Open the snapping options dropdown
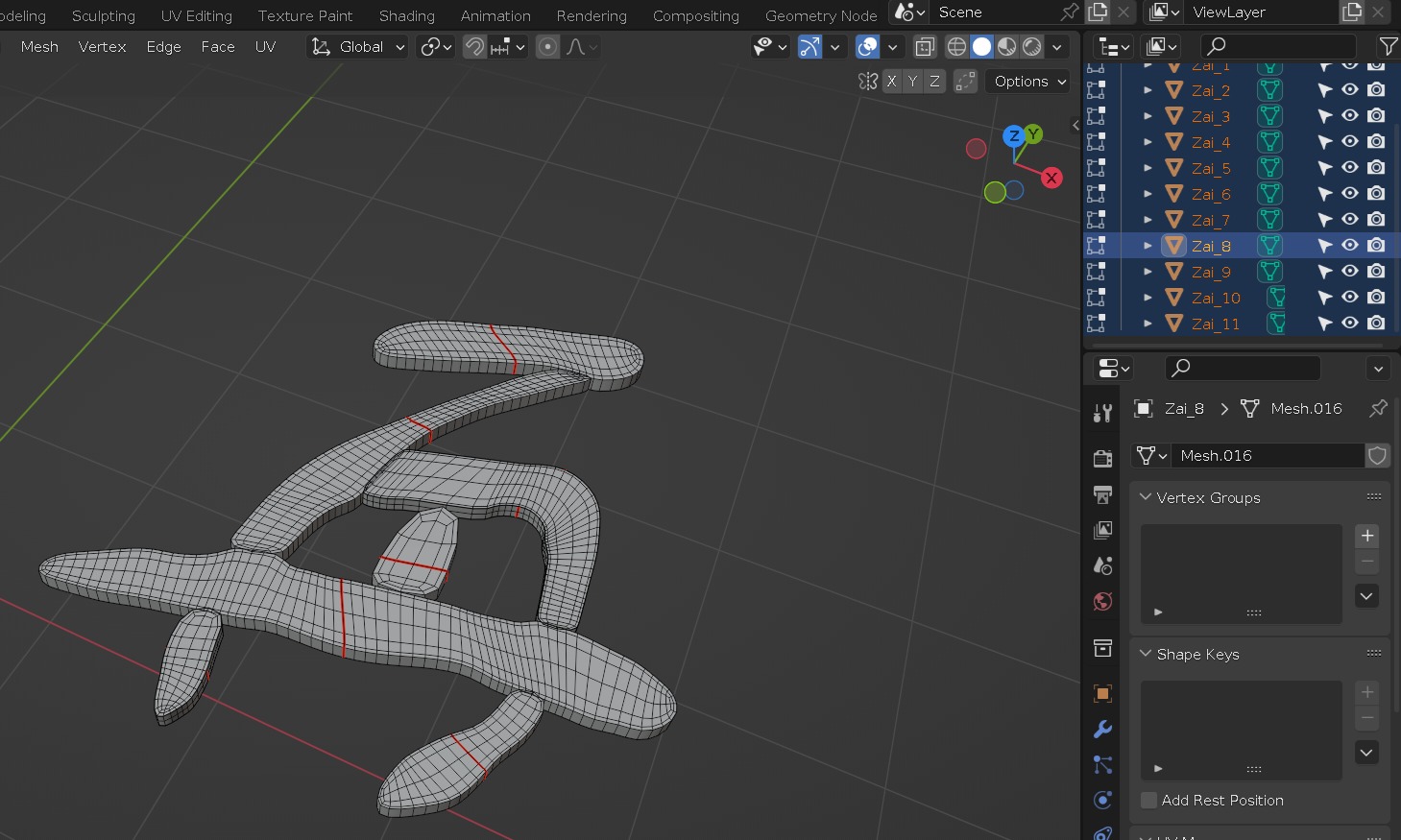The image size is (1401, 840). [x=508, y=47]
